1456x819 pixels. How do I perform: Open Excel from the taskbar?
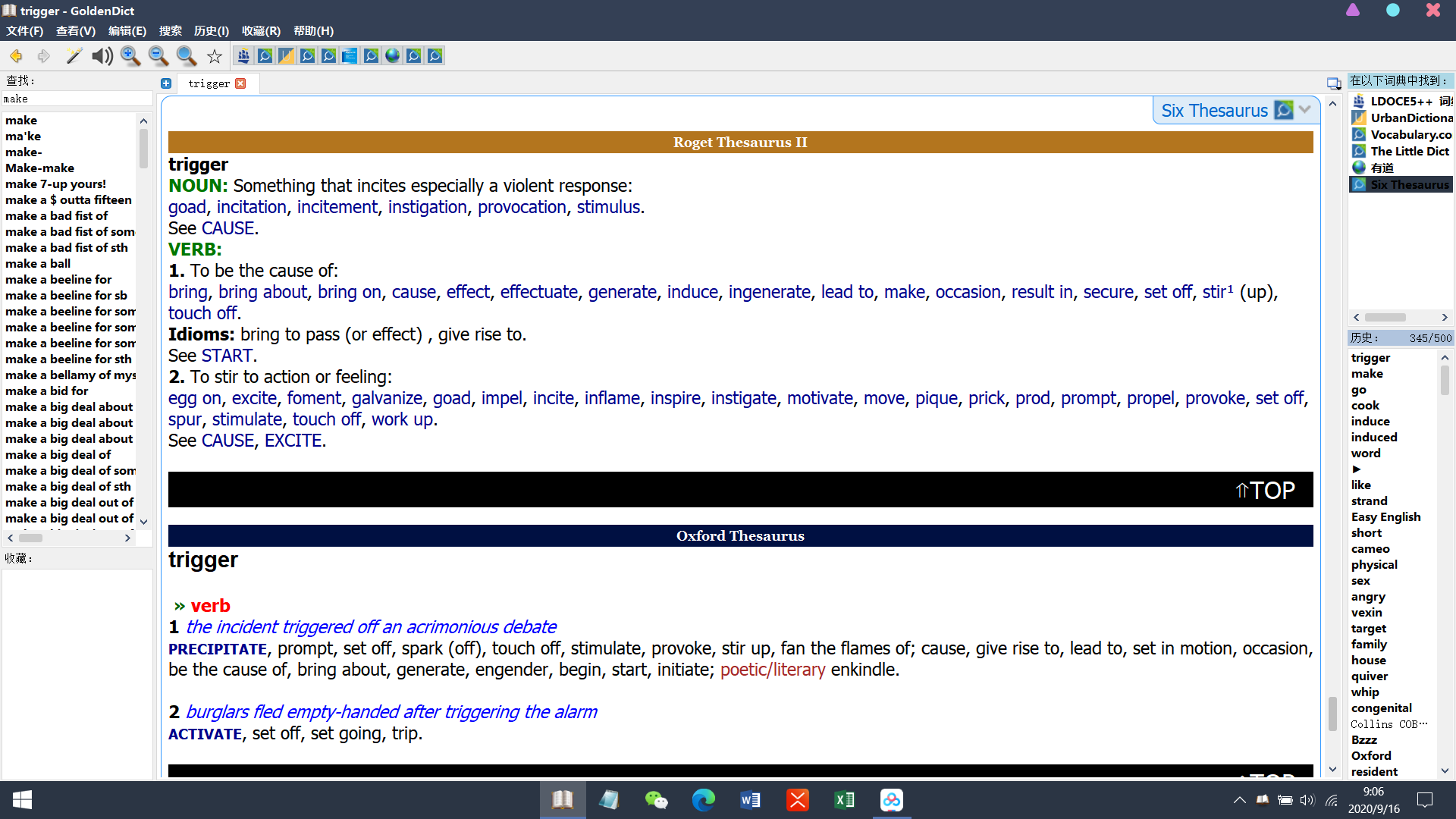(845, 800)
